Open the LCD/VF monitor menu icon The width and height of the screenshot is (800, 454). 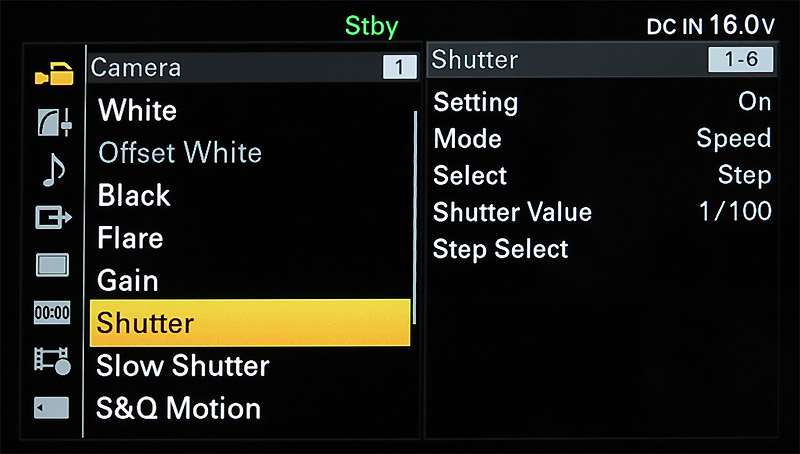click(x=54, y=265)
